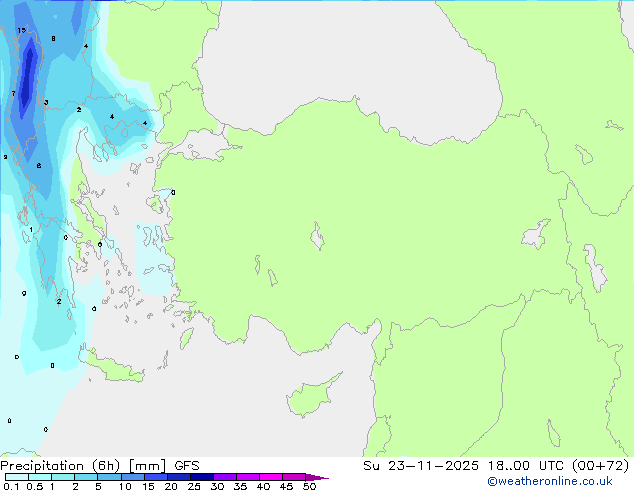Click the '3' precipitation value on the map

tap(46, 103)
